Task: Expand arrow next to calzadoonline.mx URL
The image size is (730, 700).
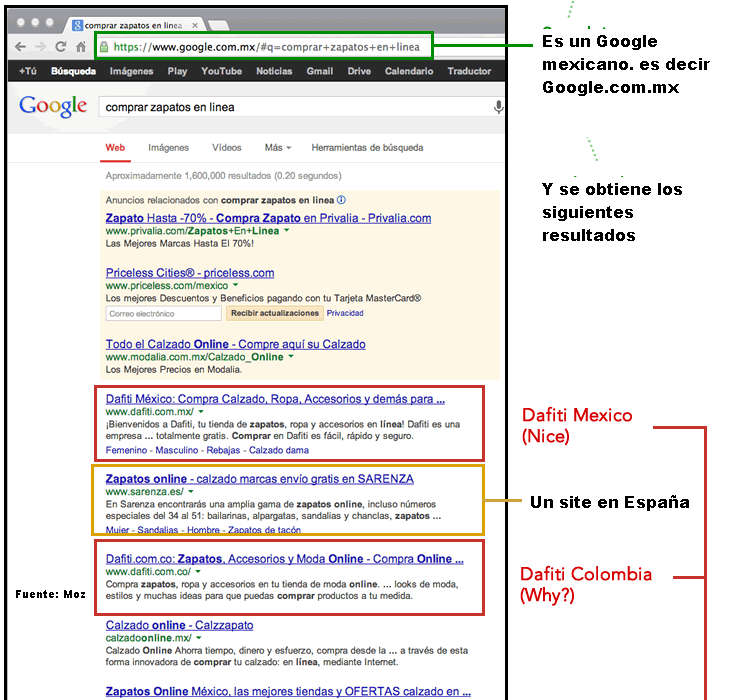Action: (199, 638)
